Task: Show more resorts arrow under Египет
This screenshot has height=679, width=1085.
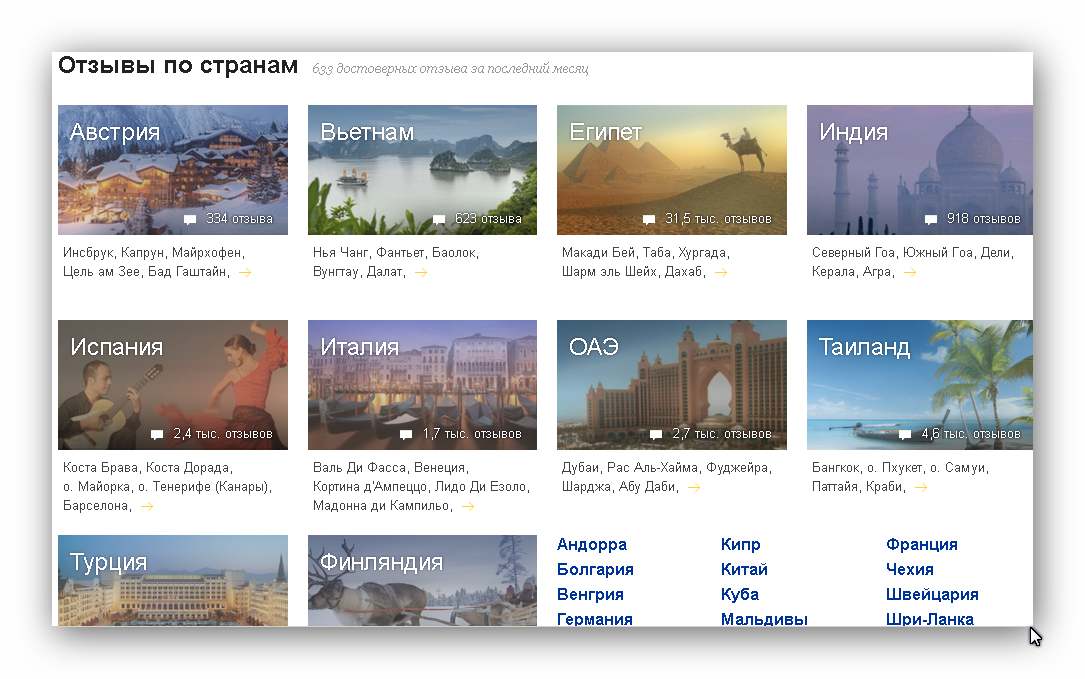Action: click(721, 272)
